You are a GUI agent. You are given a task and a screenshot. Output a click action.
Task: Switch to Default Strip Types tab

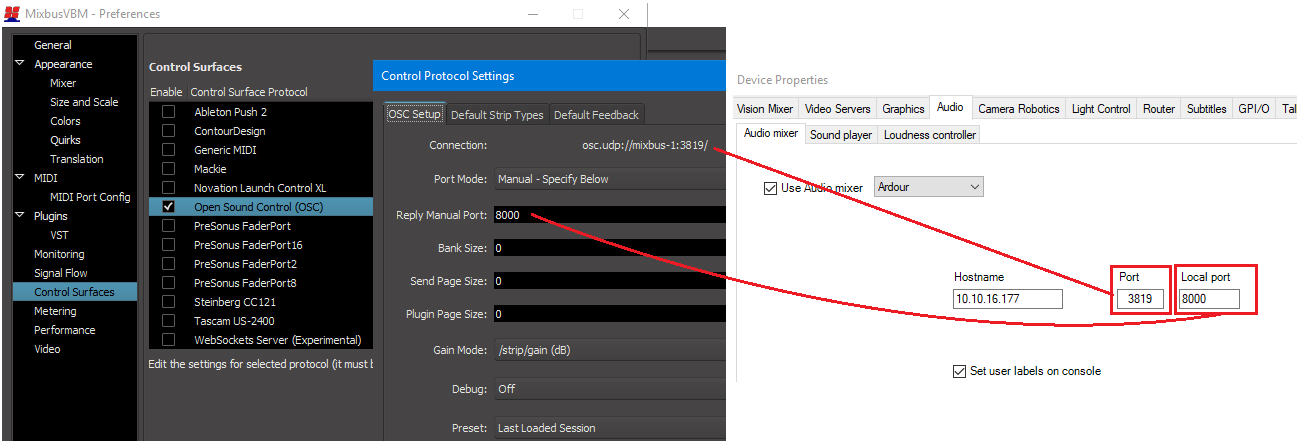click(497, 115)
